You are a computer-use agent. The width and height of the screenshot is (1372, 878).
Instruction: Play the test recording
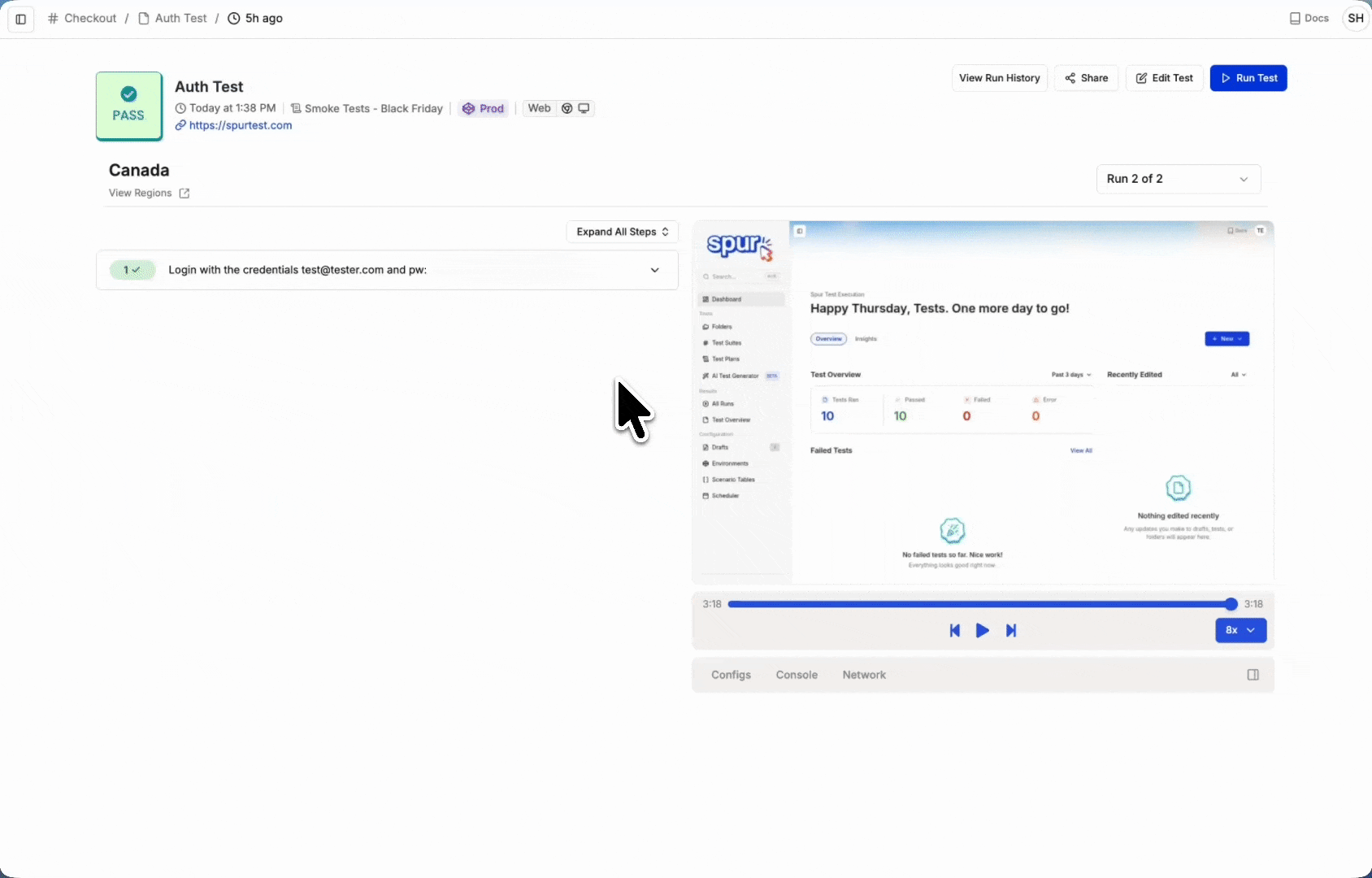click(983, 630)
